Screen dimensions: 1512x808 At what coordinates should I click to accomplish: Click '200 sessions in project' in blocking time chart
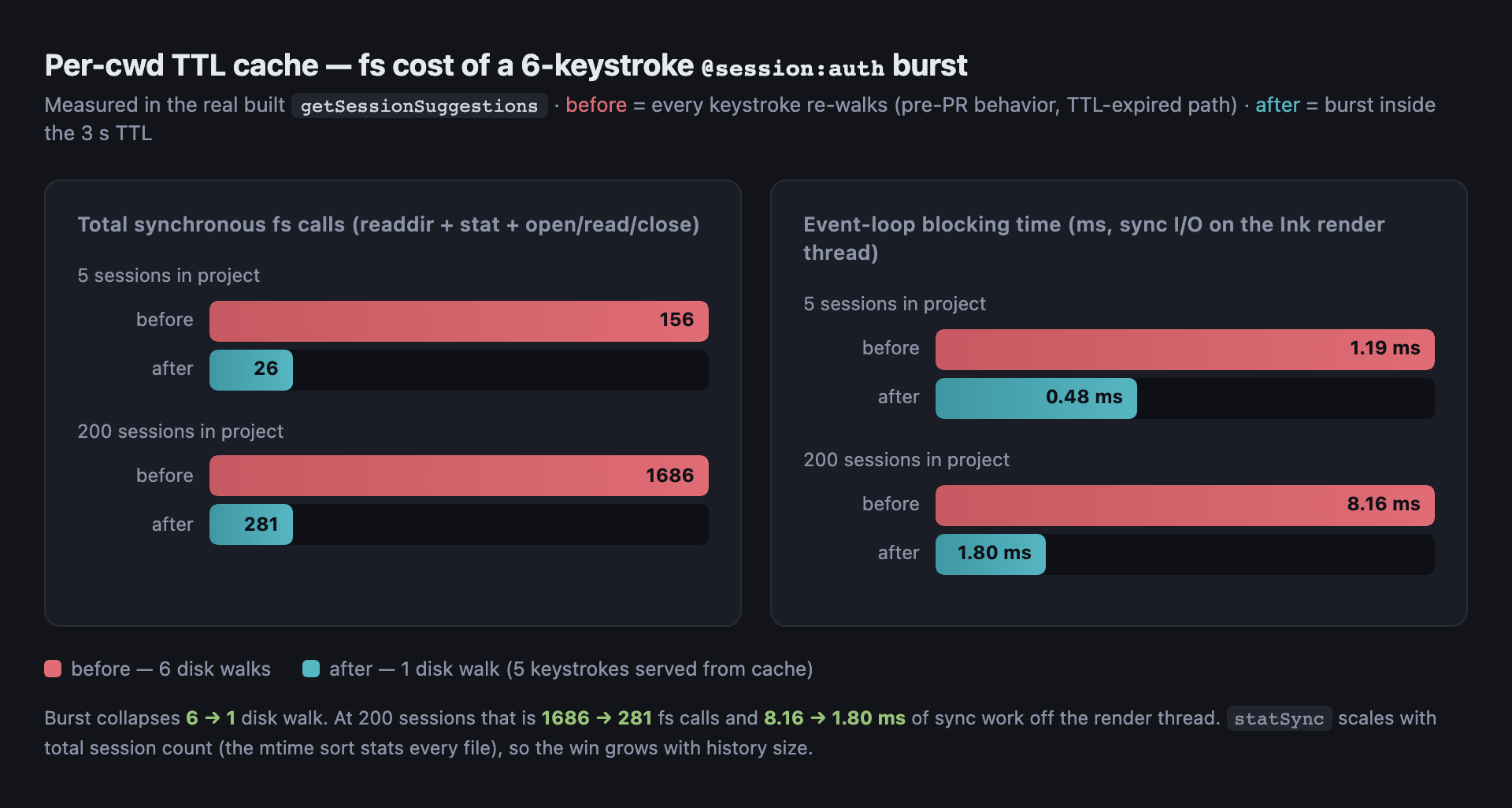click(x=906, y=460)
